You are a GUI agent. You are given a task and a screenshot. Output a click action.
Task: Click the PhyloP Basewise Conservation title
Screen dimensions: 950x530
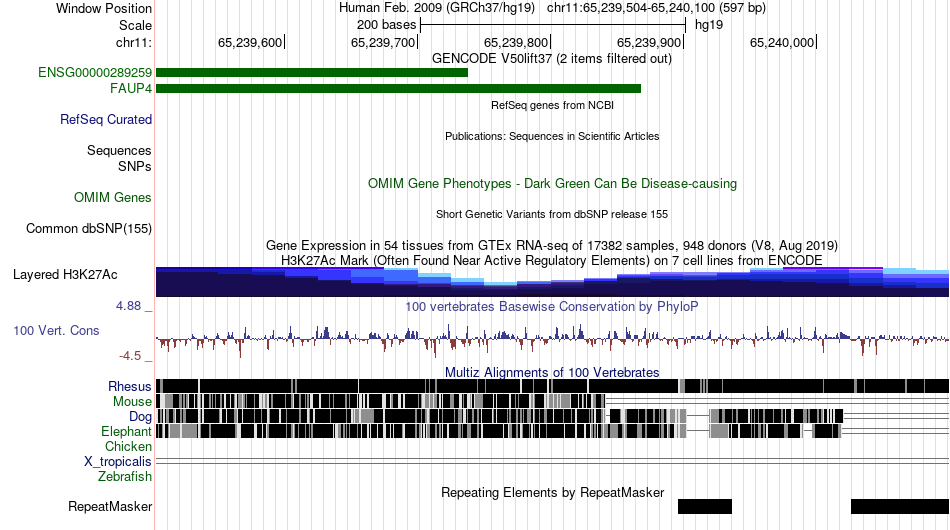[551, 306]
